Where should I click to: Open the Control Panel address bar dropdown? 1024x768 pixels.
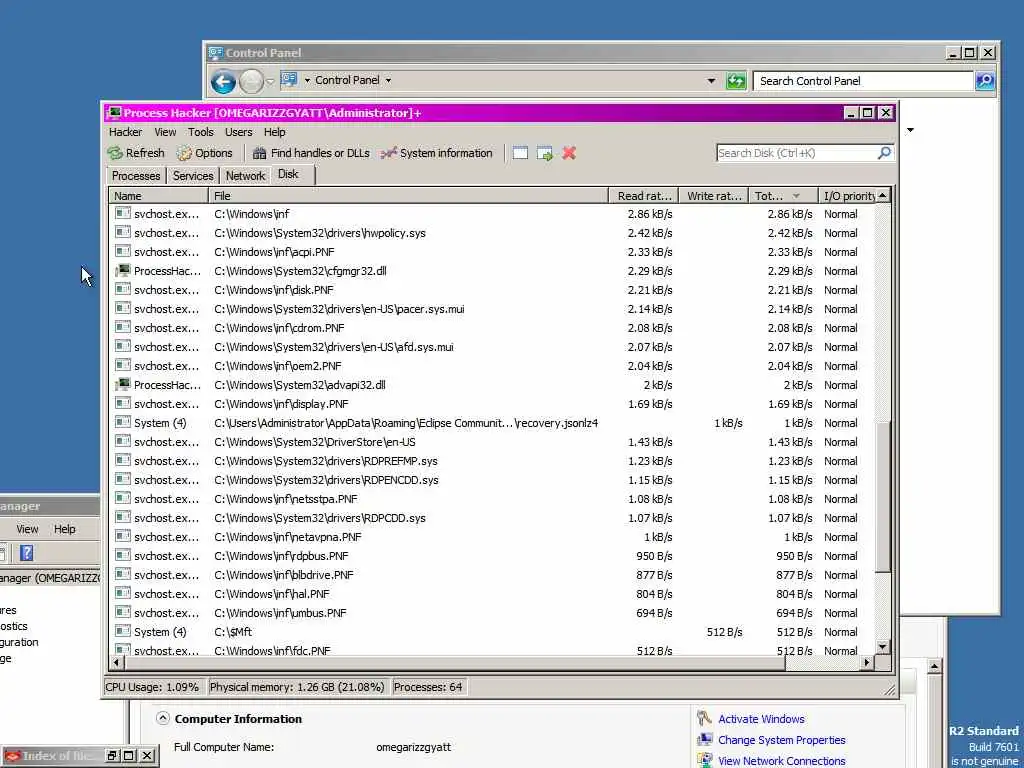pyautogui.click(x=711, y=81)
